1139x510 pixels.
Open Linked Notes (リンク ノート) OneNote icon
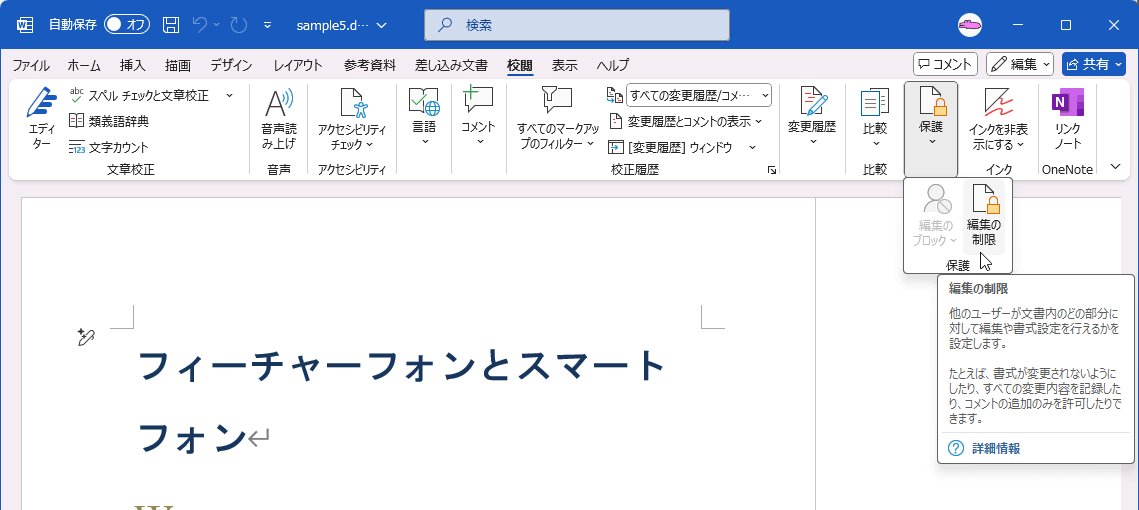(1067, 102)
